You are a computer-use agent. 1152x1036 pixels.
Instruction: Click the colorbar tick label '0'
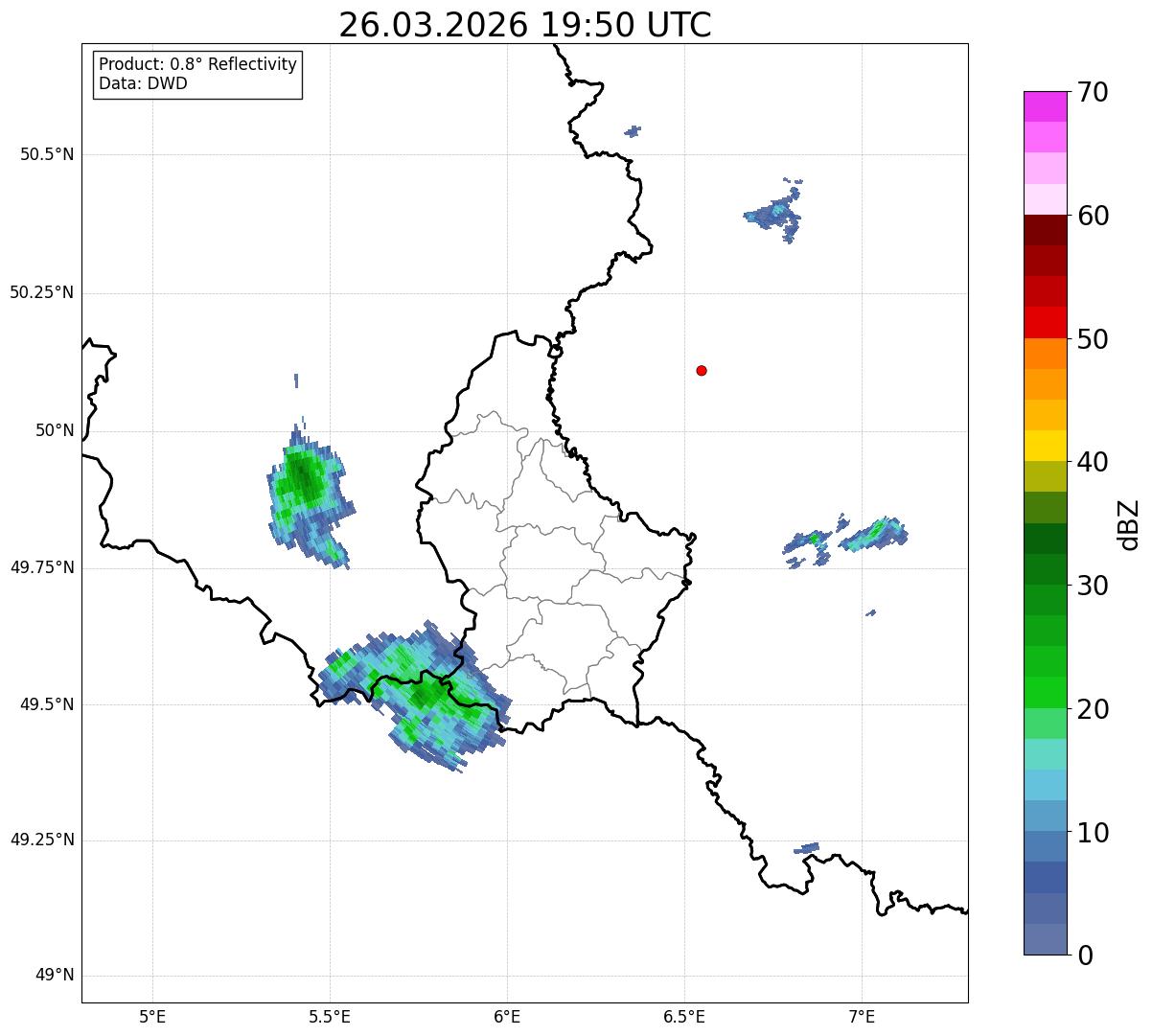click(1086, 955)
